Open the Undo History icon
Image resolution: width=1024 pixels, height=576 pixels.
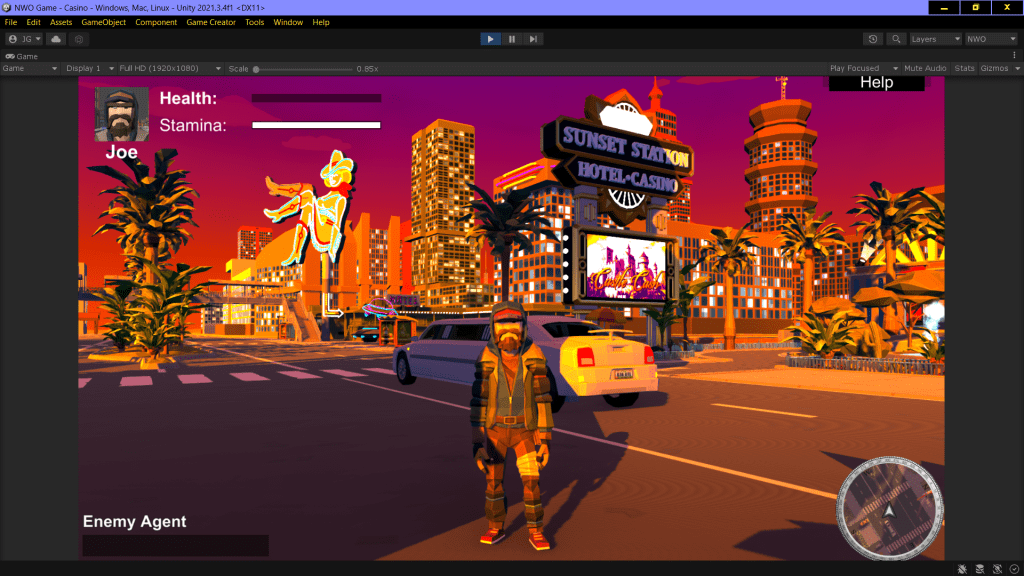(x=874, y=39)
